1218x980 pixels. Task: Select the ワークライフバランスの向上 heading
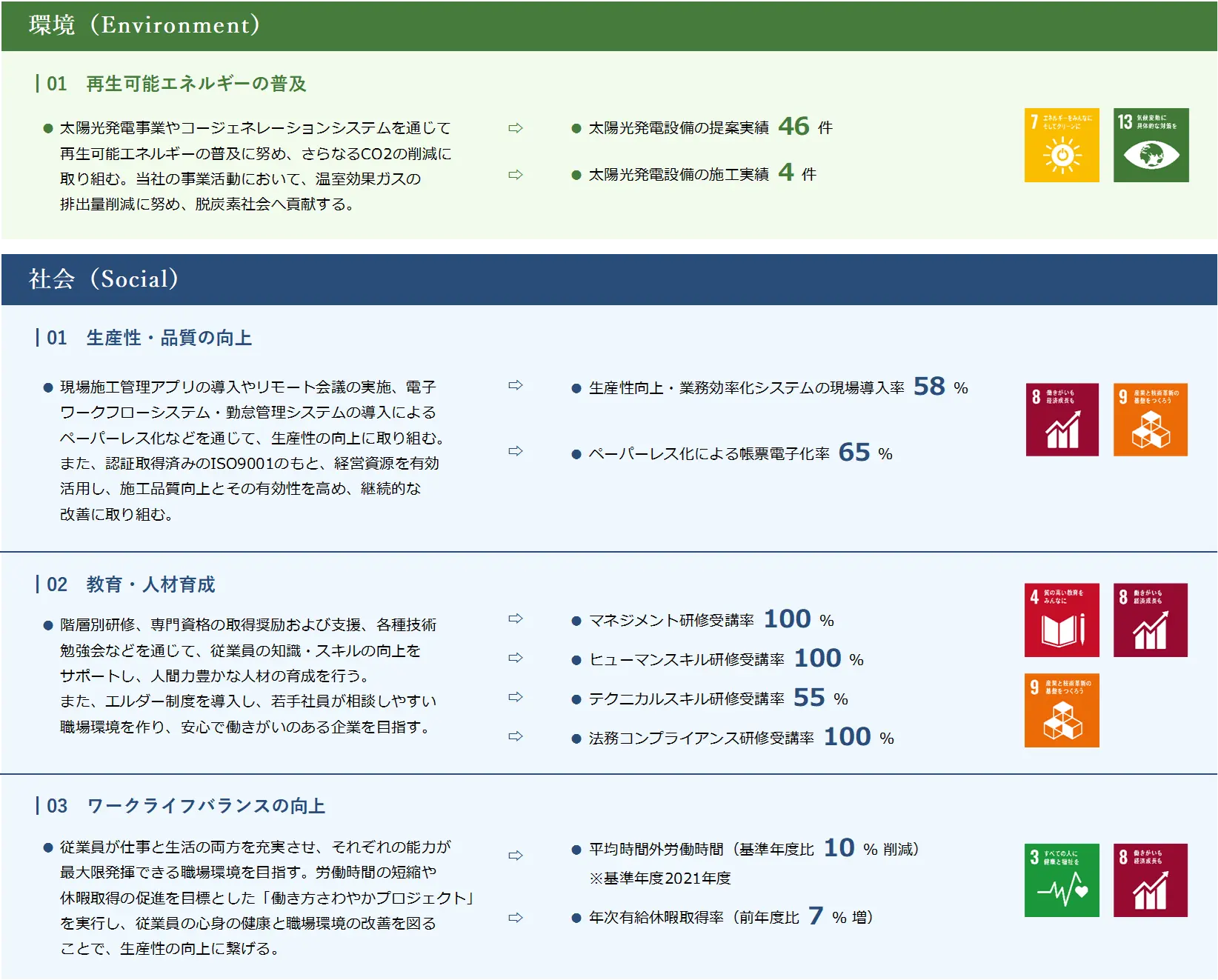(x=206, y=806)
